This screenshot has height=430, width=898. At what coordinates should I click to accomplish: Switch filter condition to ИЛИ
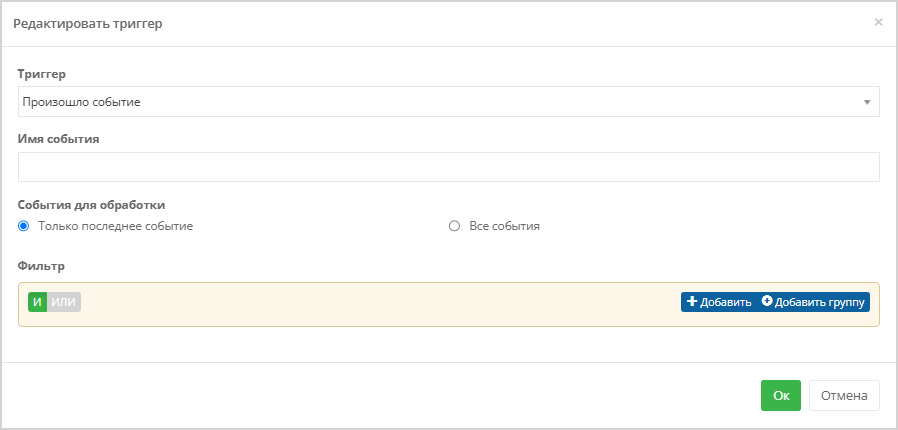click(64, 302)
